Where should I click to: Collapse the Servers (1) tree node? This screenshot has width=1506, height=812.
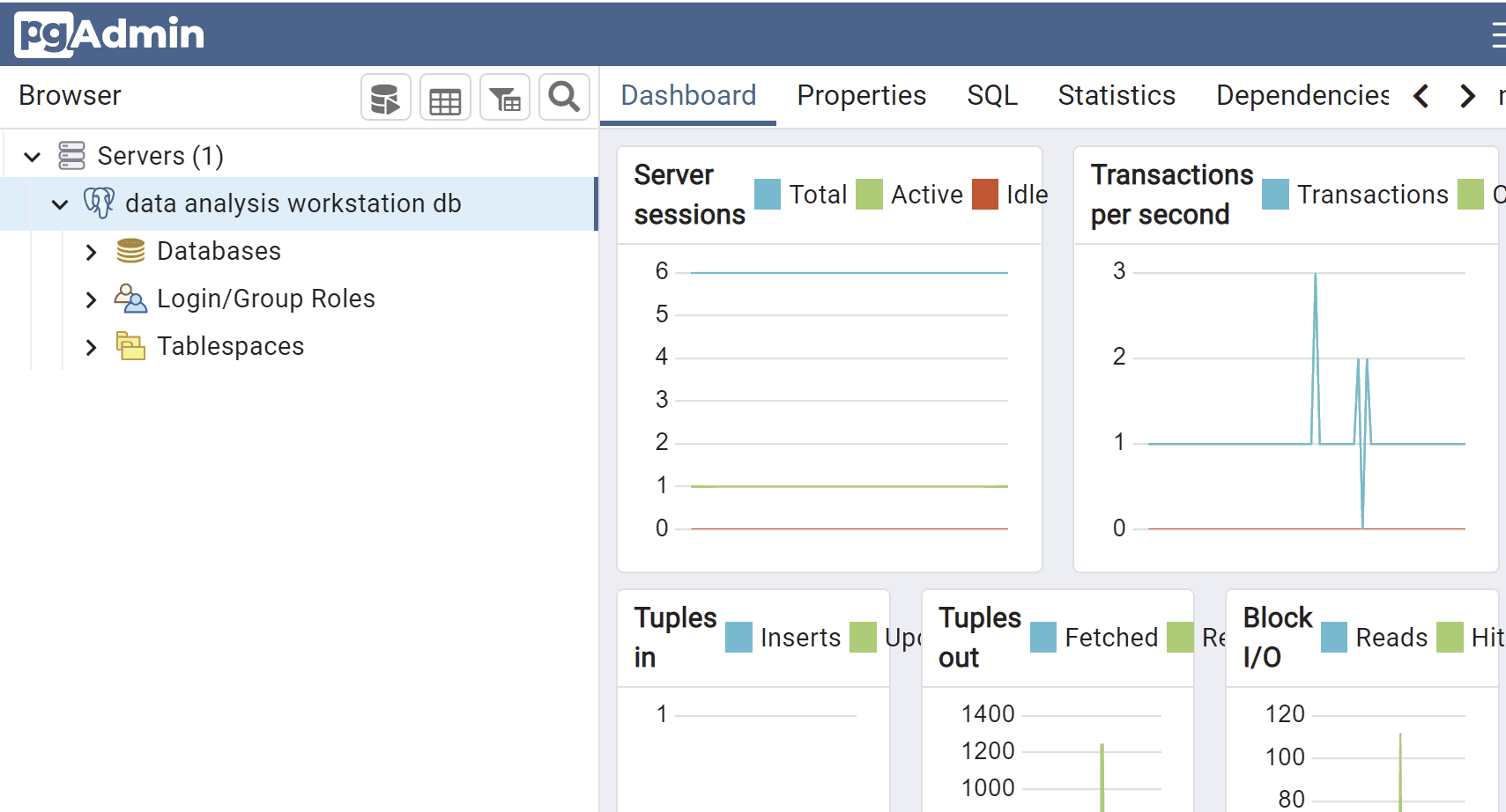click(33, 157)
